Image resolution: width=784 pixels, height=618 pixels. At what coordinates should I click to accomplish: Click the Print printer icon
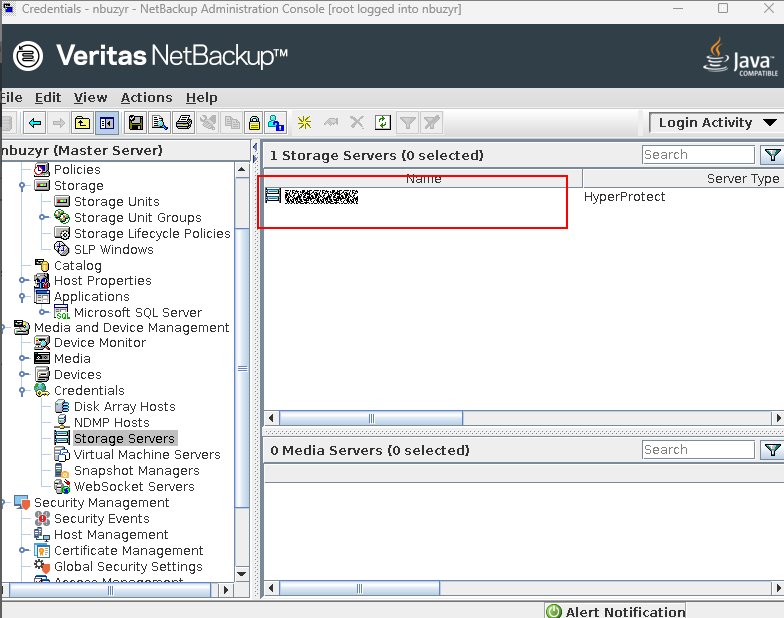184,122
